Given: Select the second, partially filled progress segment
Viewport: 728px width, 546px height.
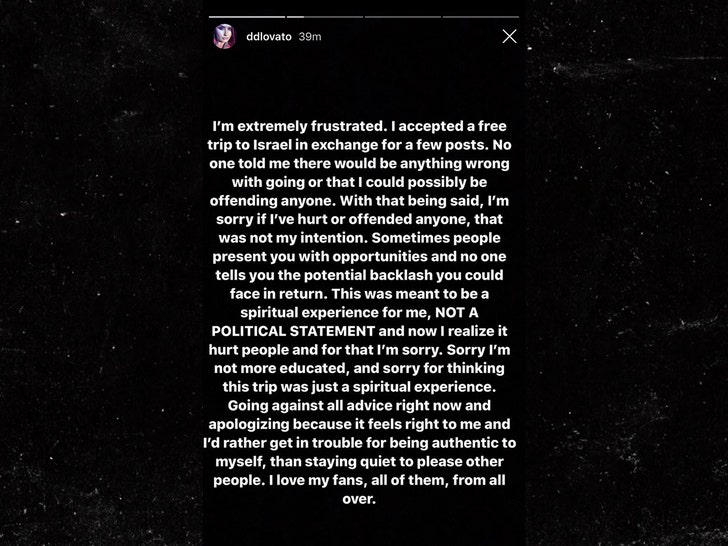Looking at the screenshot, I should click(x=325, y=17).
